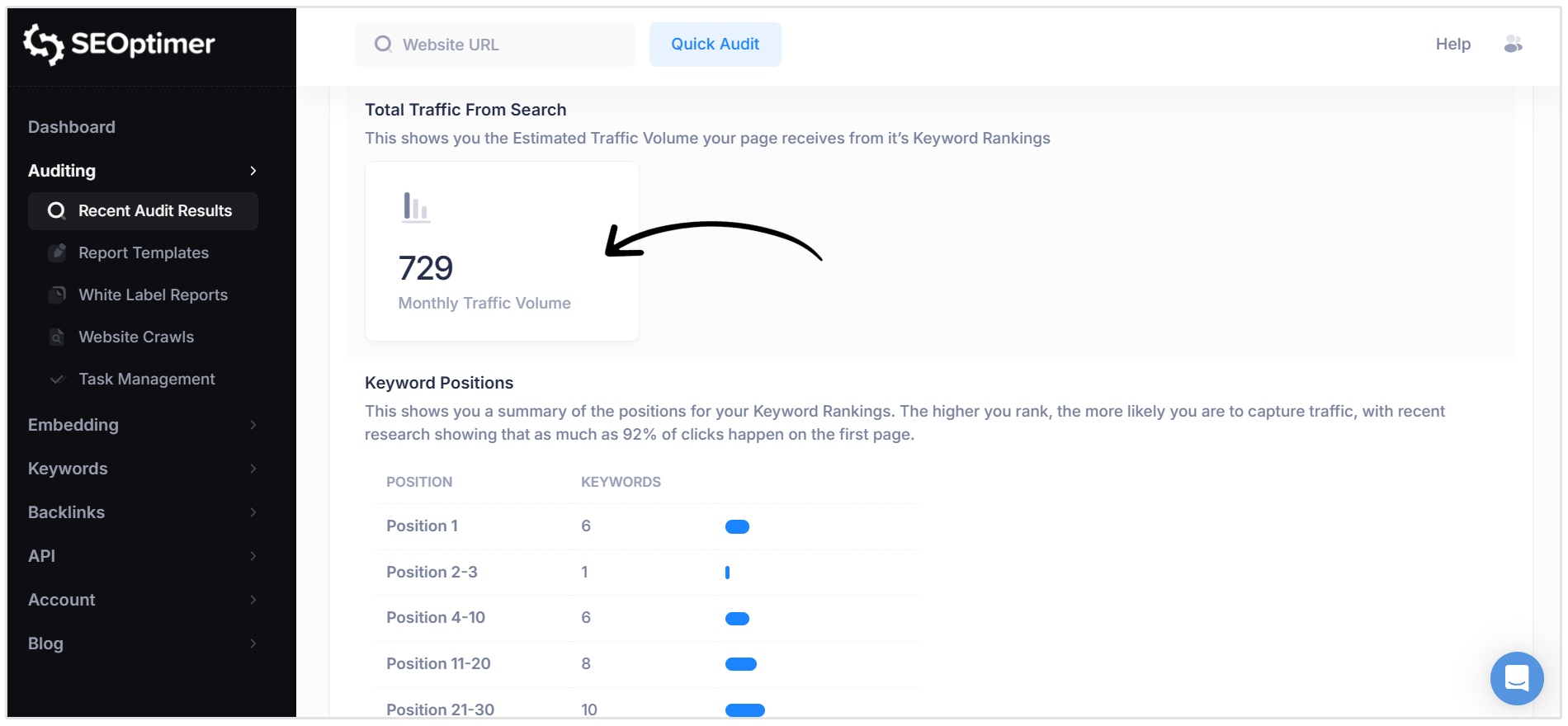The height and width of the screenshot is (726, 1568).
Task: Click the Keyword Positions heading
Action: tap(439, 383)
